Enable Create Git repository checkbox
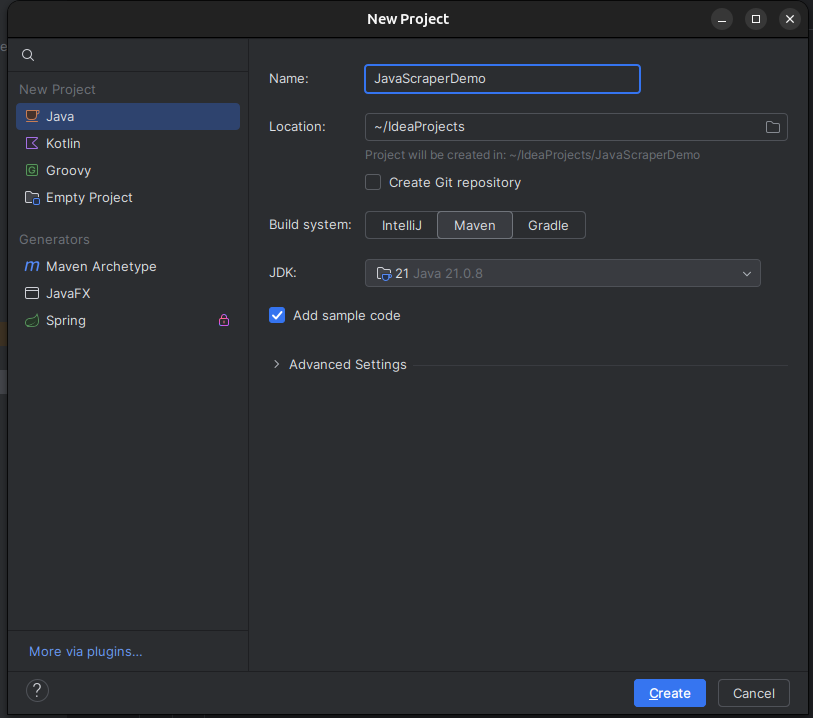 373,182
